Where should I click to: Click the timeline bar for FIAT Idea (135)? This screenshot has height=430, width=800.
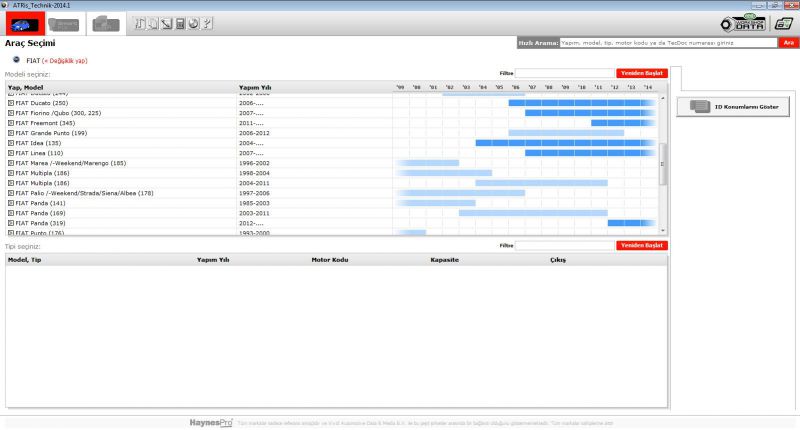[x=565, y=143]
